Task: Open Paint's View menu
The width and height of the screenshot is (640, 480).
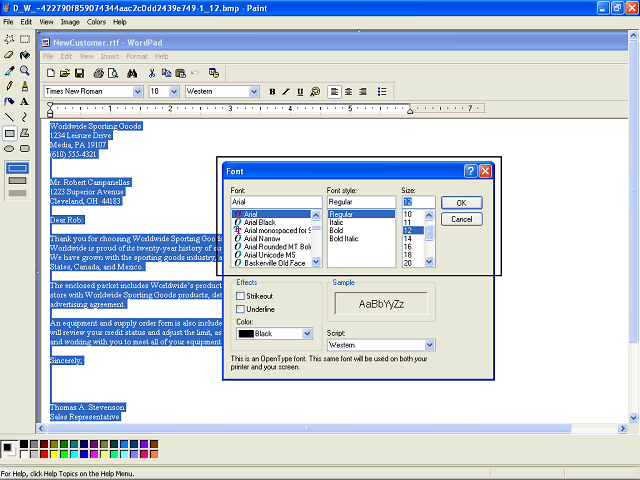Action: (x=46, y=22)
